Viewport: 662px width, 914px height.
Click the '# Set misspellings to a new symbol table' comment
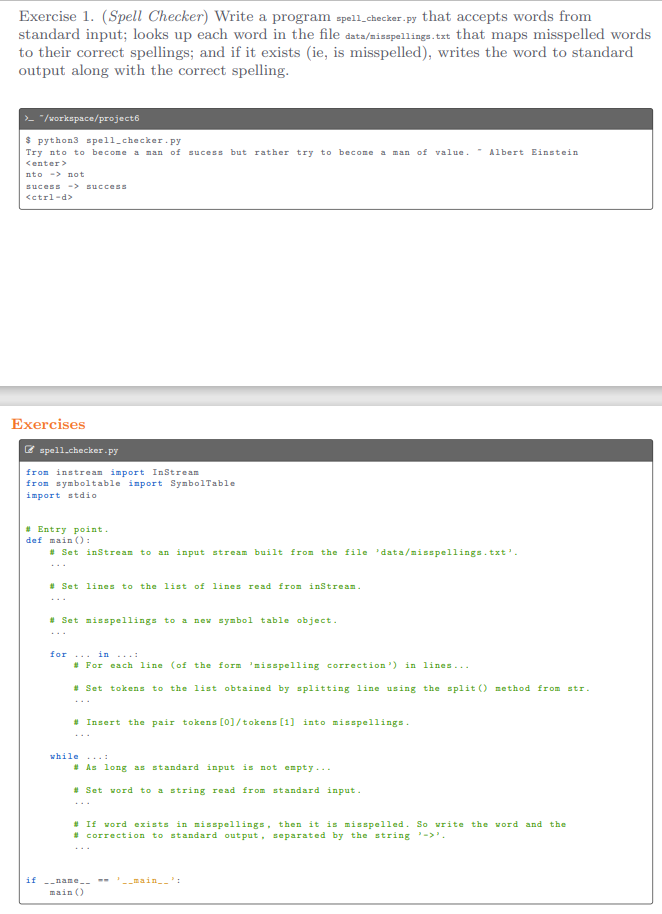point(193,620)
